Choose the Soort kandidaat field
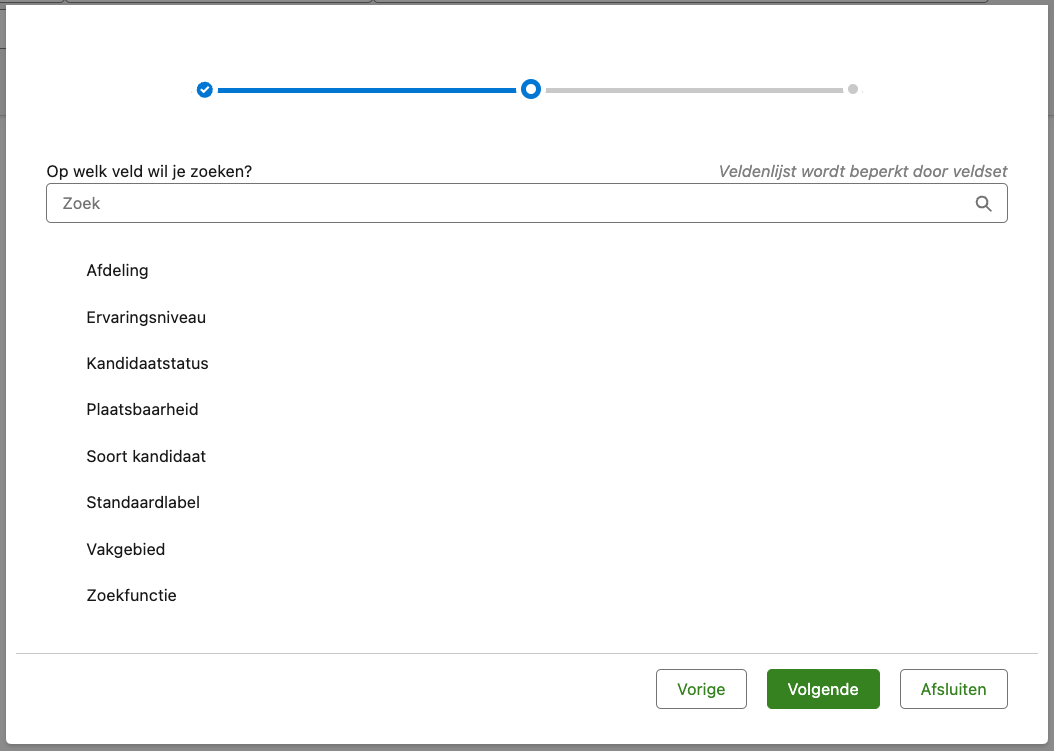 (146, 457)
